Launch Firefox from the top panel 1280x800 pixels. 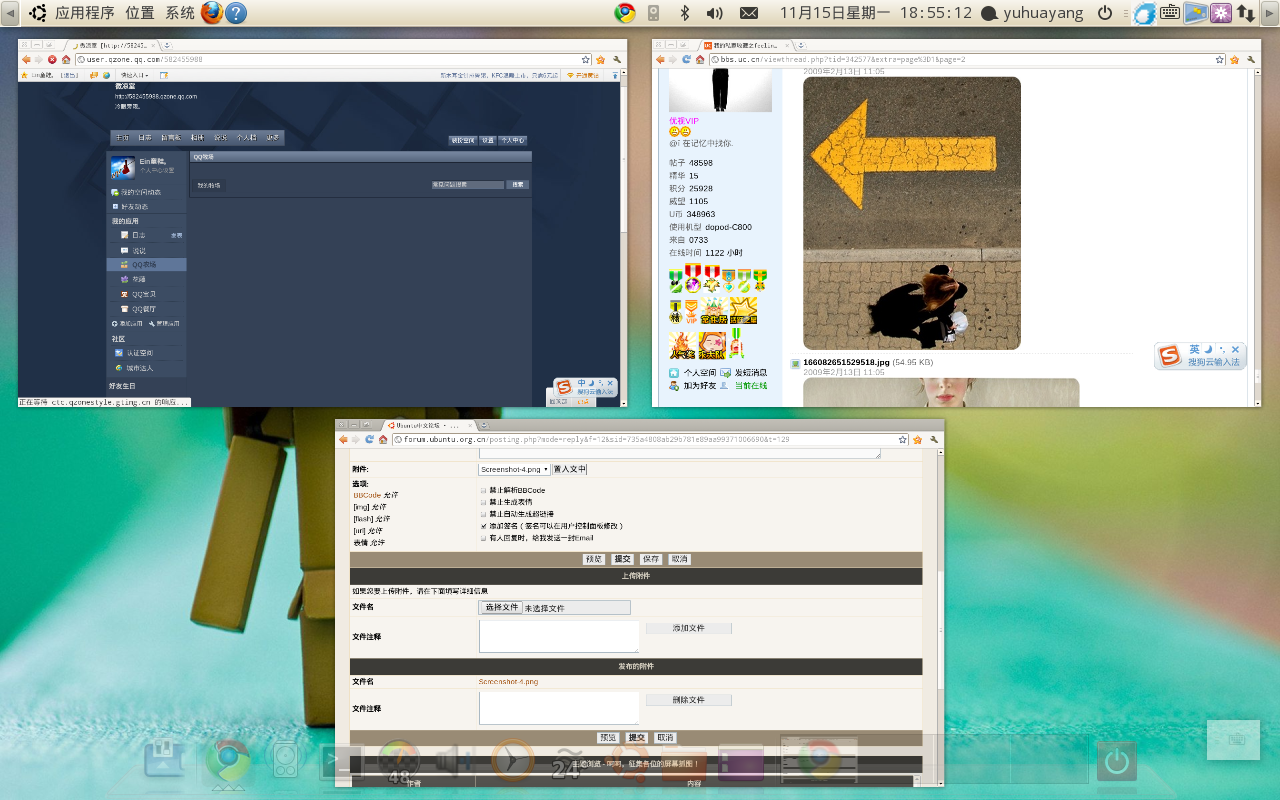(212, 13)
